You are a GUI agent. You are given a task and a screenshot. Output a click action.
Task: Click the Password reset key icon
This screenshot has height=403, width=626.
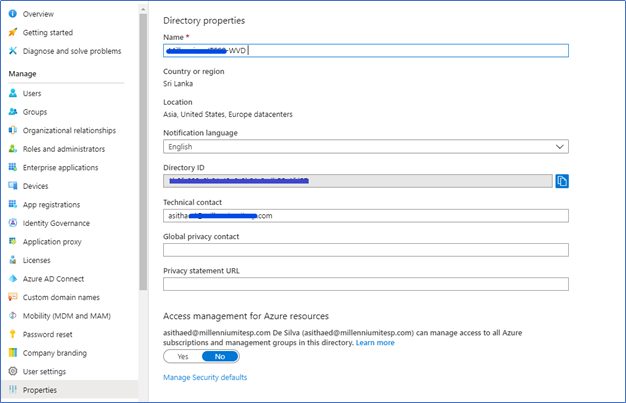point(13,334)
